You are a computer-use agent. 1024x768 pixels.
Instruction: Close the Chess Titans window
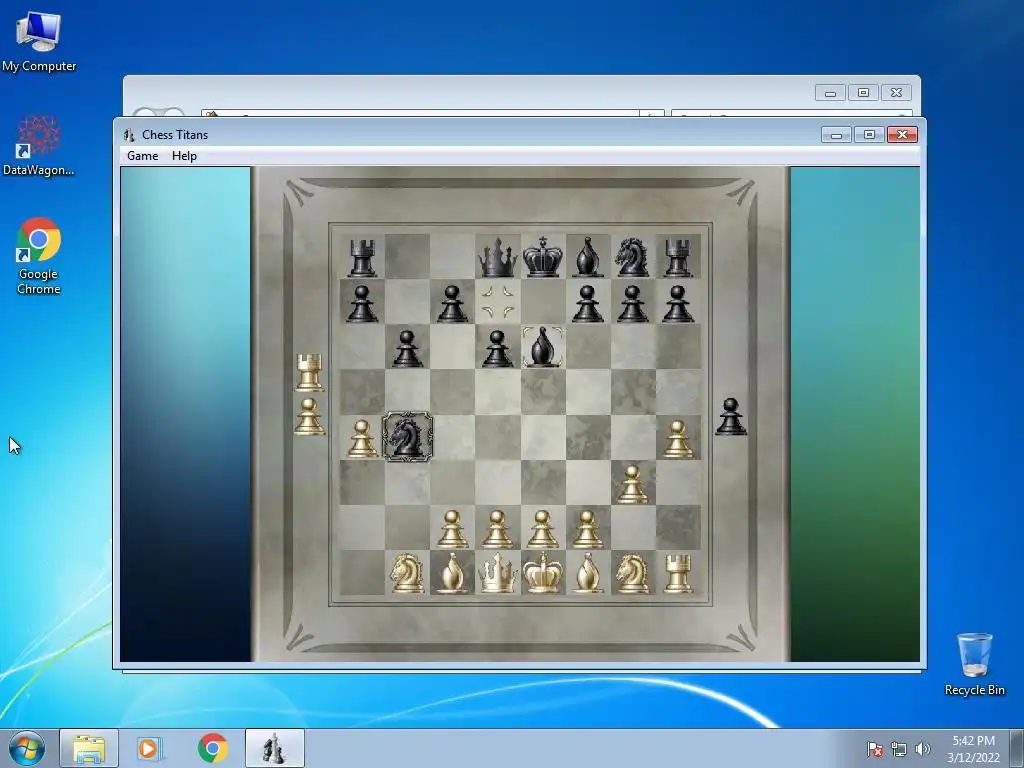[903, 135]
